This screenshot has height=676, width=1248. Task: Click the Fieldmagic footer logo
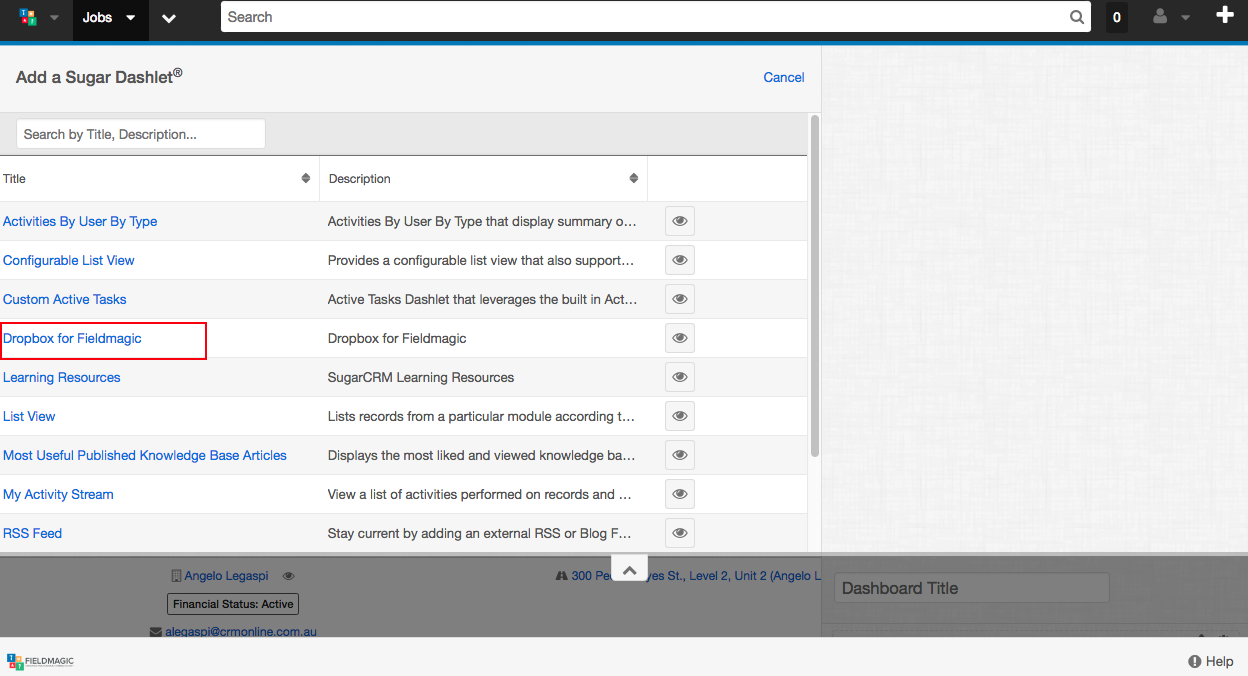[40, 661]
